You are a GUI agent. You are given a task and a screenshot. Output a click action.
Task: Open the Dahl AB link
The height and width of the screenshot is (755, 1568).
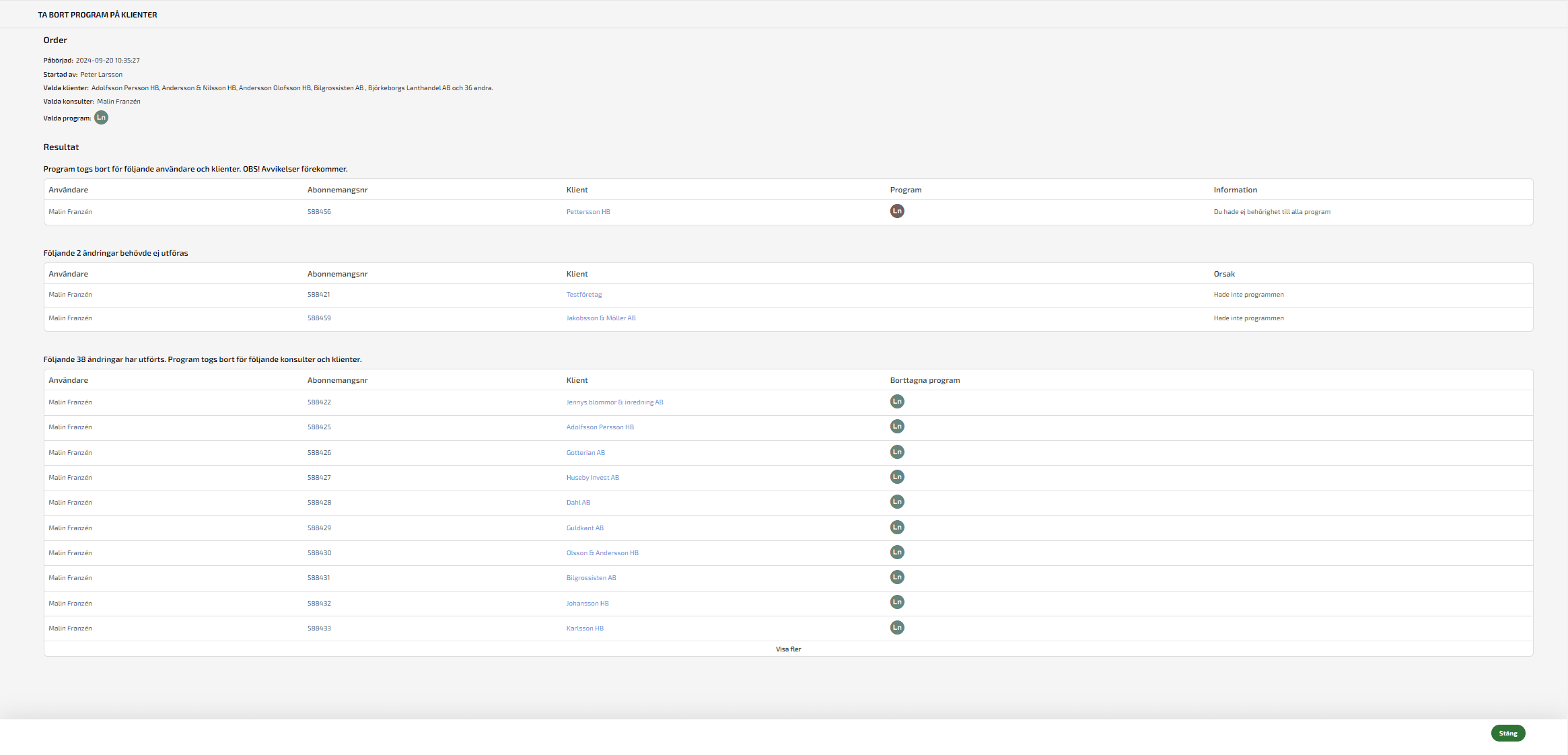[x=578, y=503]
